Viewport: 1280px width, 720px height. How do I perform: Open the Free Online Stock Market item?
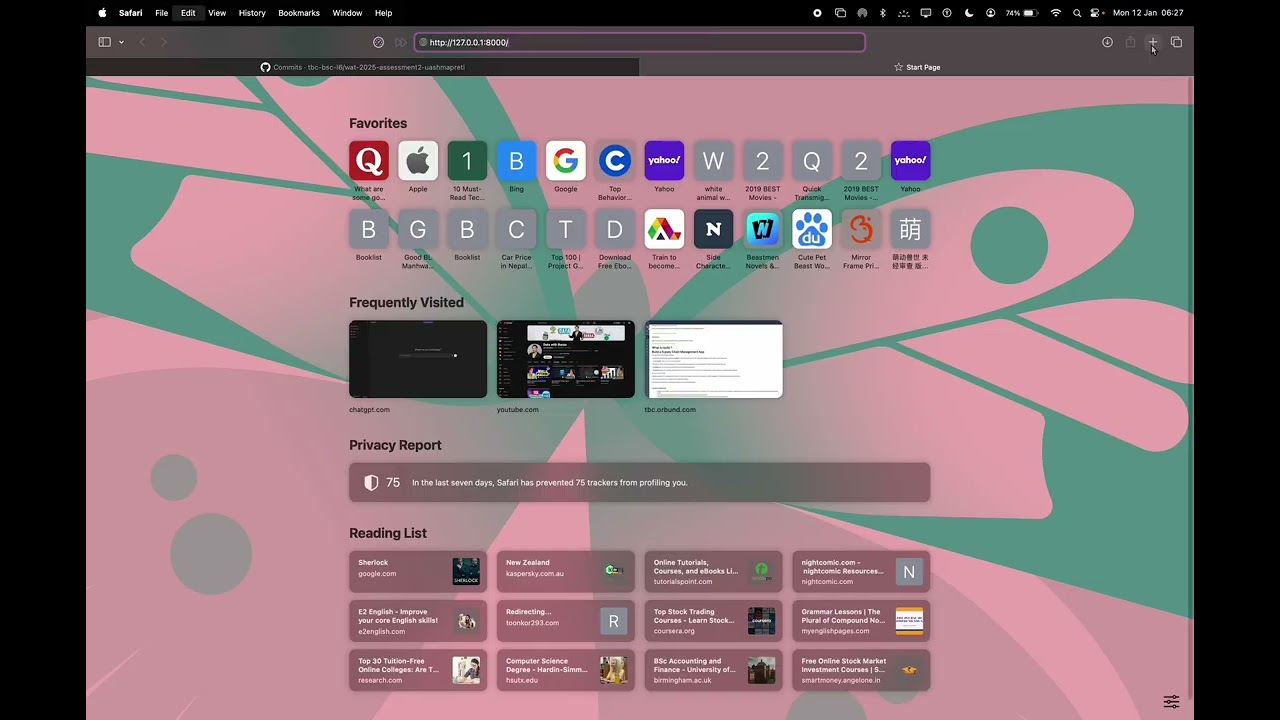tap(862, 670)
